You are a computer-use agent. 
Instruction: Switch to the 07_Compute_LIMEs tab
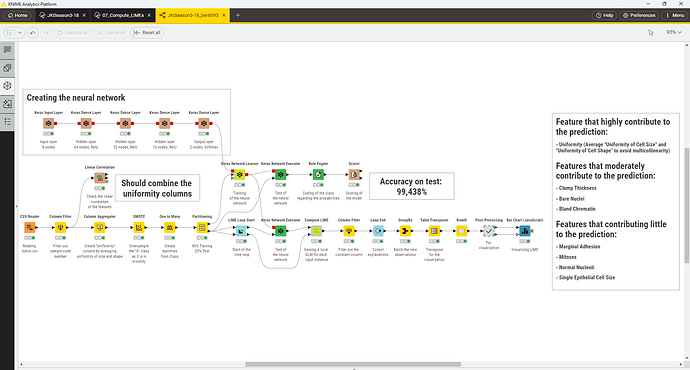coord(123,15)
